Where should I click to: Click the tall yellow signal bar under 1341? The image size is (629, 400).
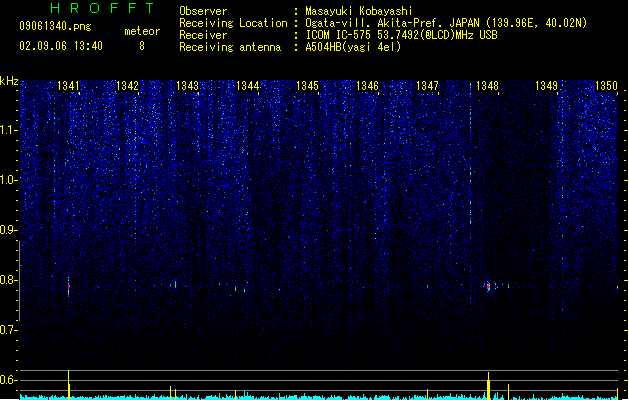69,385
